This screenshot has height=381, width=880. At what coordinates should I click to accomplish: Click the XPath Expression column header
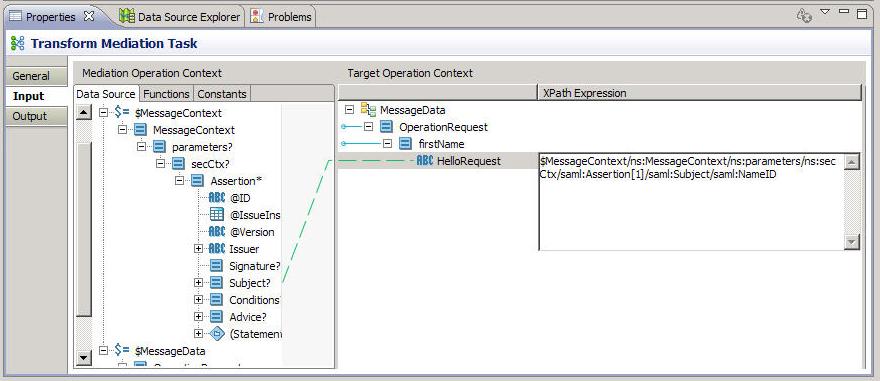coord(699,93)
